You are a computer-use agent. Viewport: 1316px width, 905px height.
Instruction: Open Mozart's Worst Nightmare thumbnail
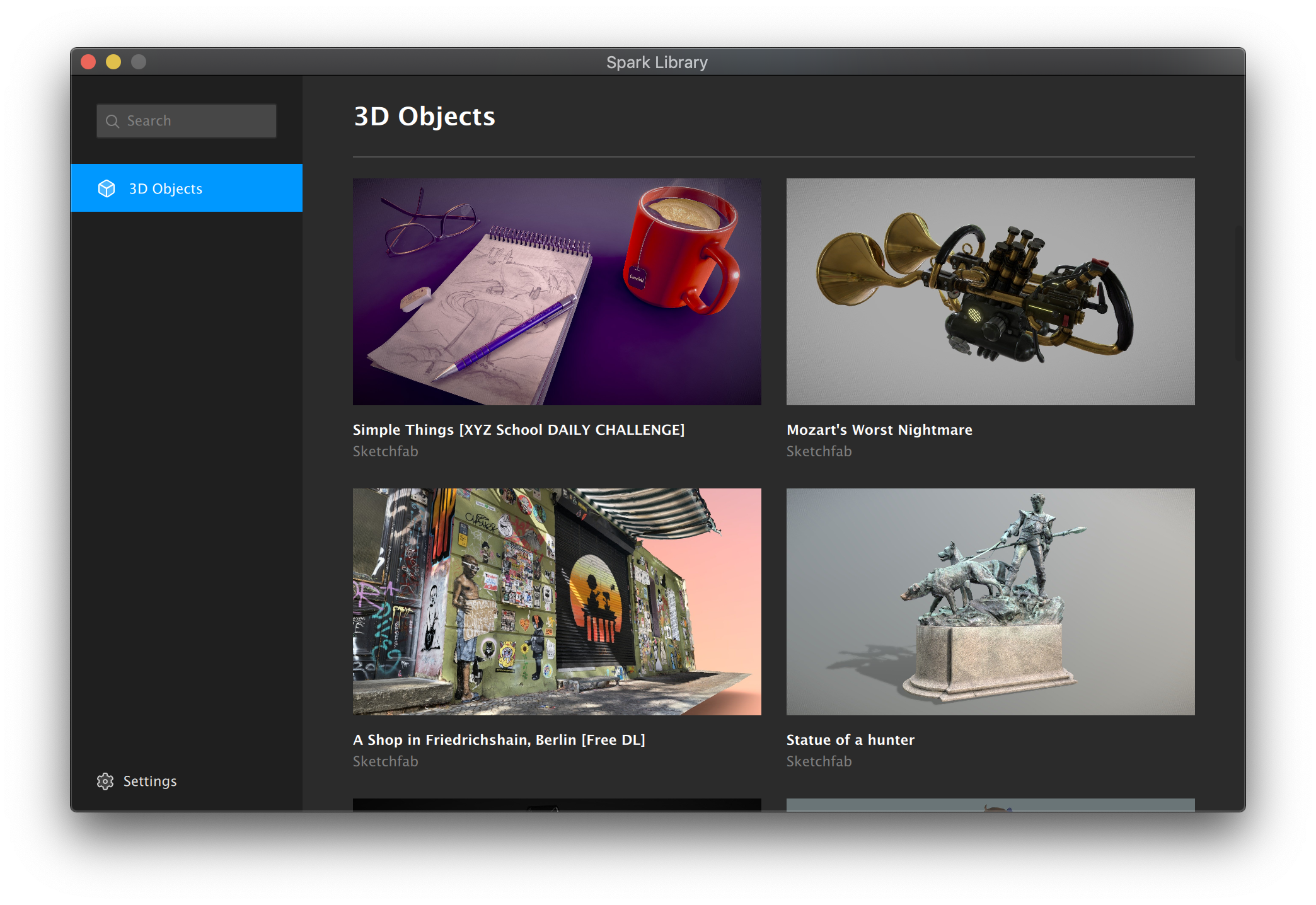coord(990,292)
